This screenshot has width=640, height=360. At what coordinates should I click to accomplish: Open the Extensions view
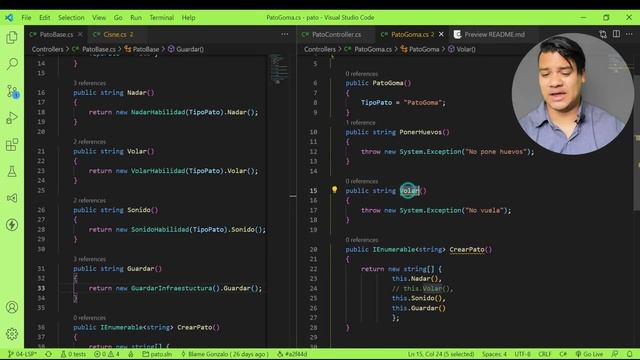[12, 144]
